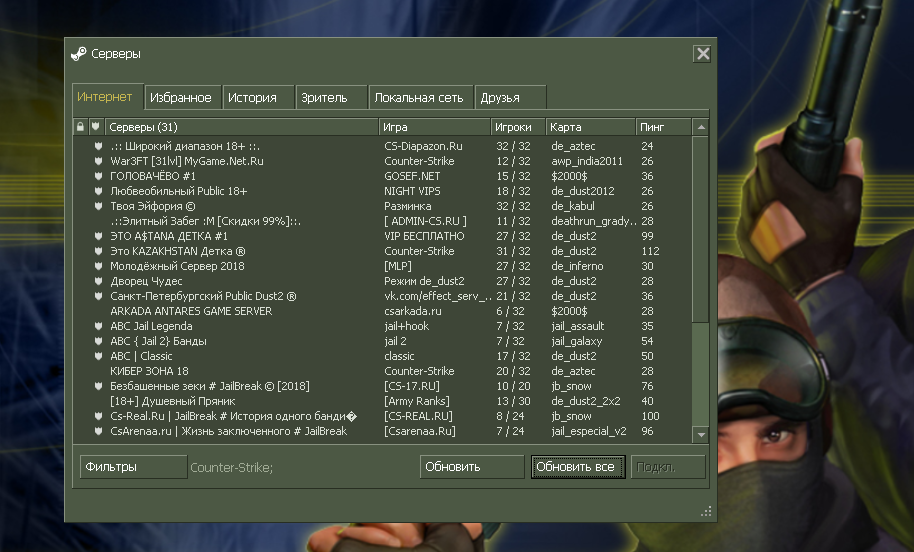Click the shield icon beside Санкт-Петербургский Public Dust2
The image size is (914, 552).
(x=99, y=296)
